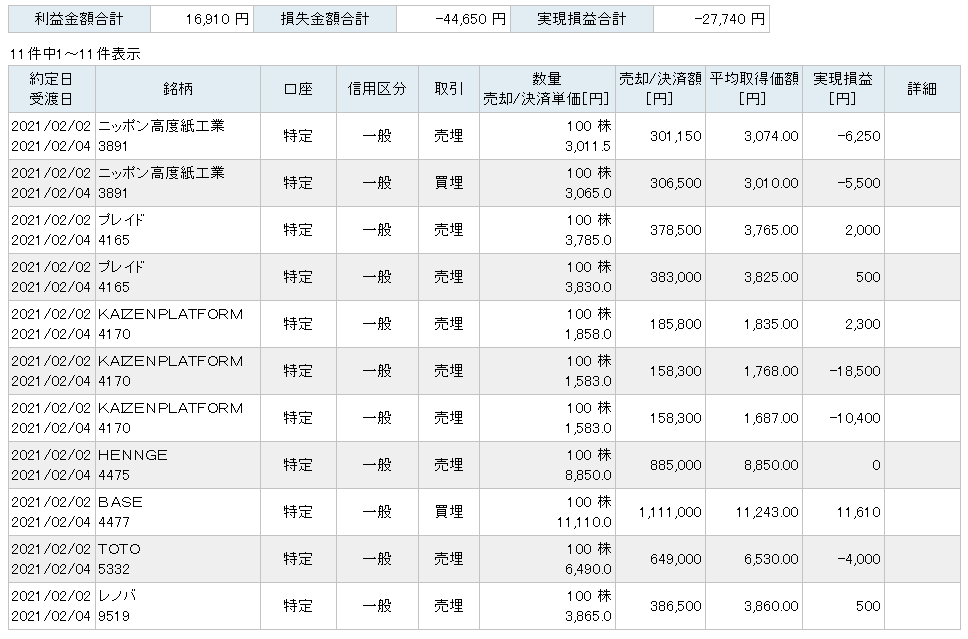
Task: Select the 取引 column header
Action: (x=449, y=89)
